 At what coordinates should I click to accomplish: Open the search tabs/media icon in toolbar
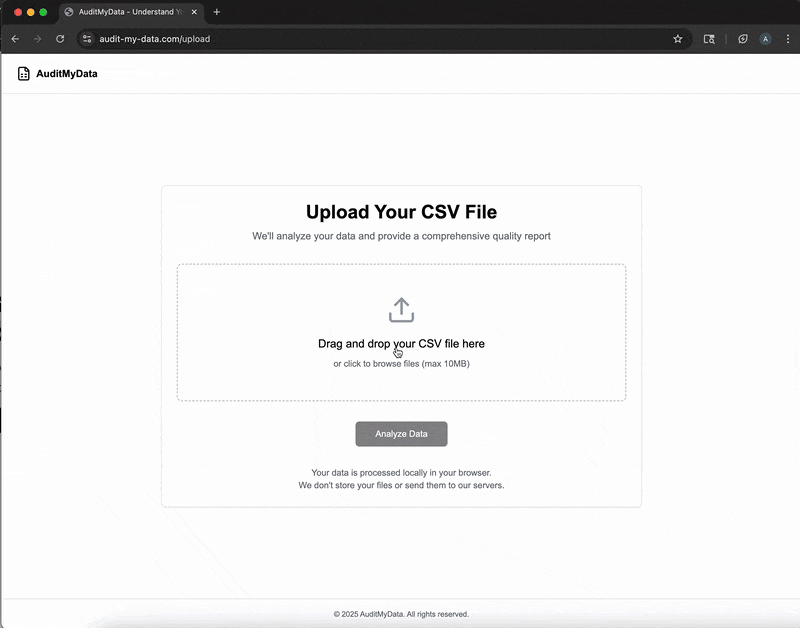(x=709, y=39)
